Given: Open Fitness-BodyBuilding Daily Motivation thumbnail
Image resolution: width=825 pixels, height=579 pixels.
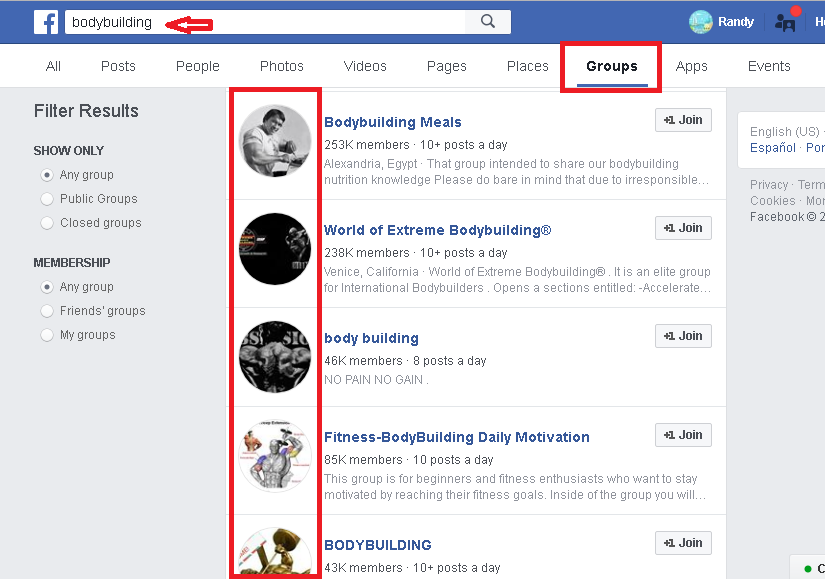Looking at the screenshot, I should tap(275, 456).
